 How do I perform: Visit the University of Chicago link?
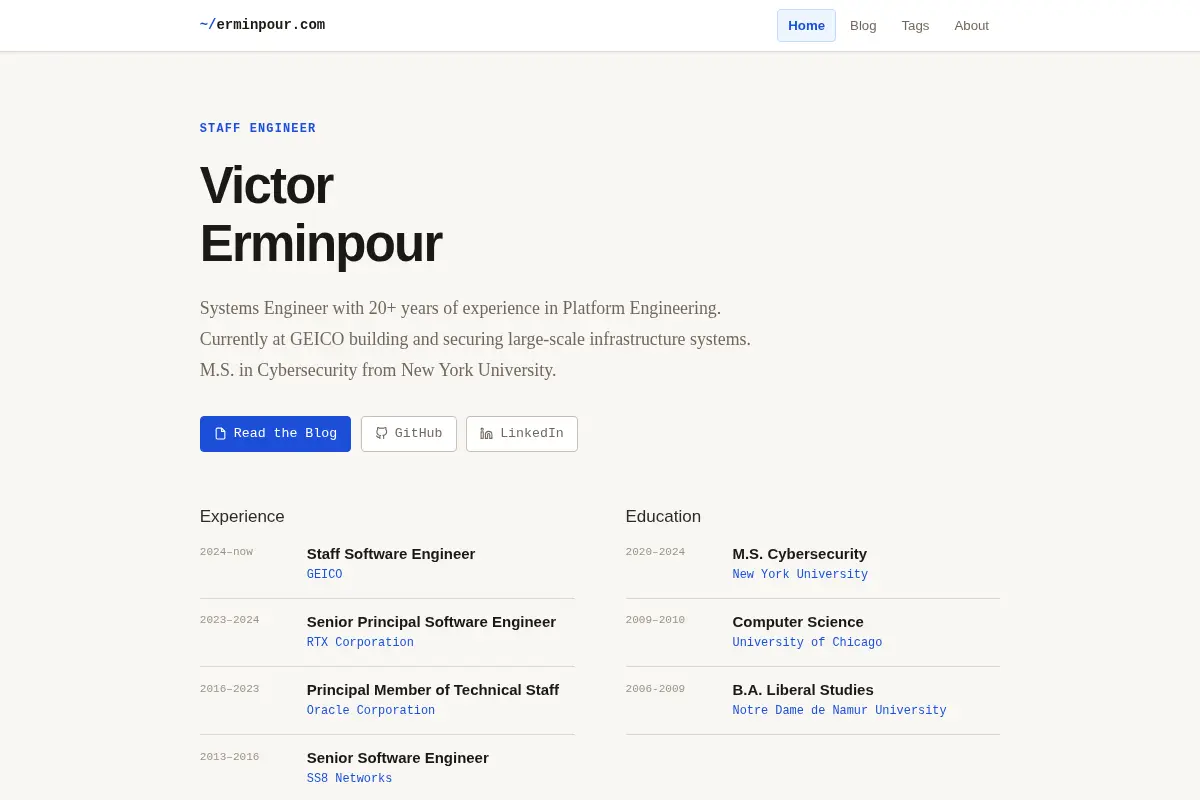point(807,643)
